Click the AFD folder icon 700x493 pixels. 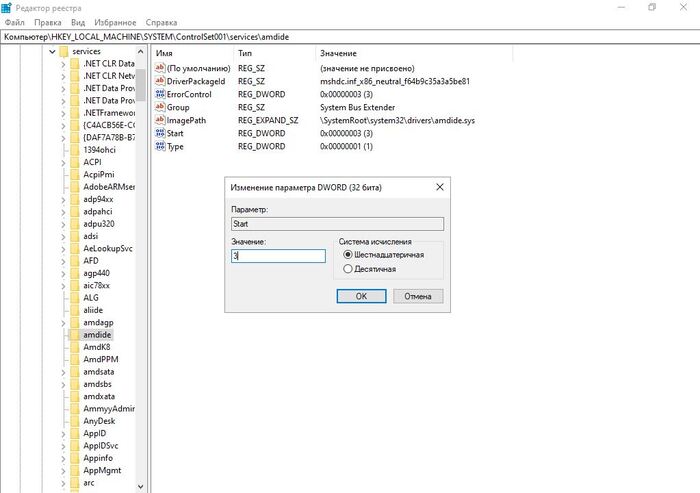click(75, 260)
